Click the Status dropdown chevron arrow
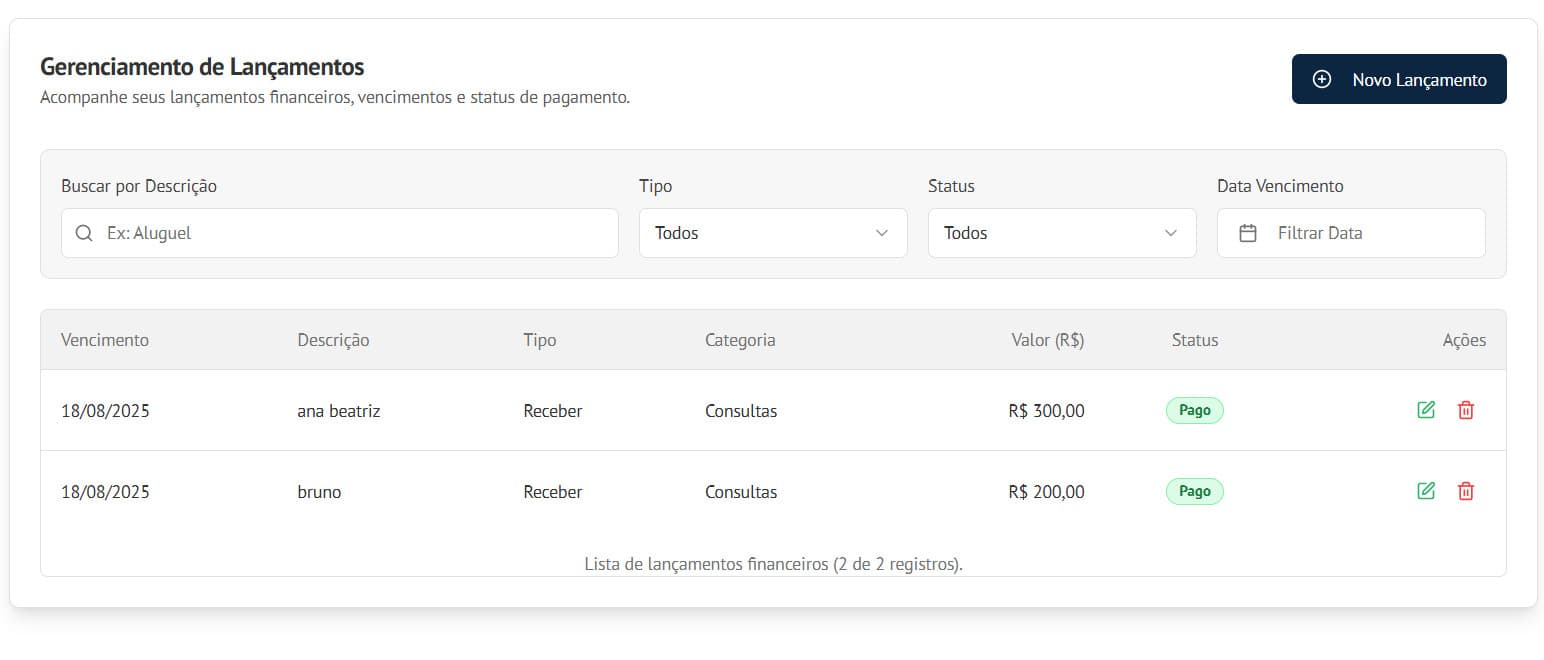 coord(1171,233)
